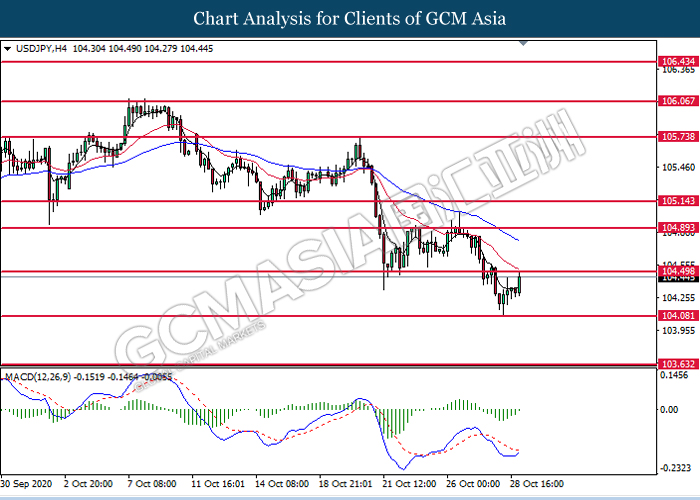Viewport: 700px width, 500px height.
Task: Click the -0.2323 MACD scale value
Action: click(674, 468)
